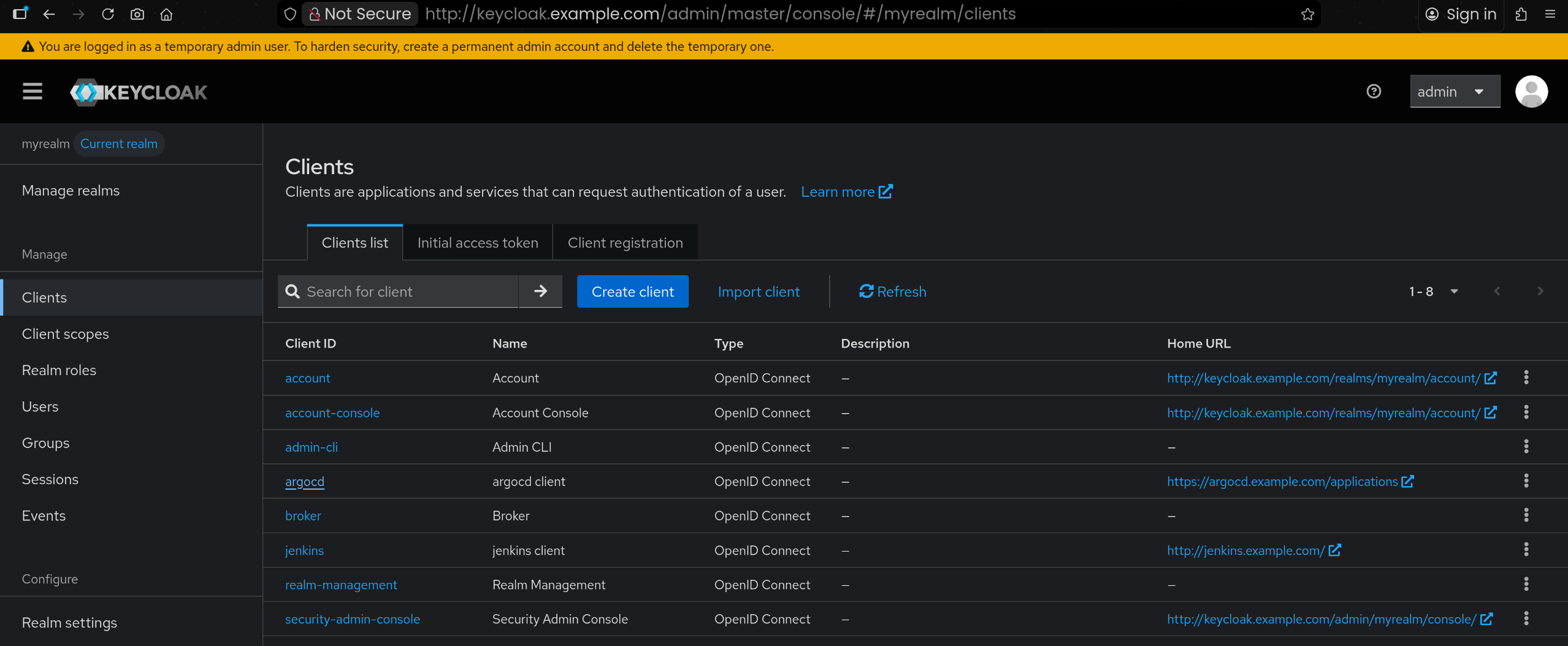Go to previous page of clients
This screenshot has width=1568, height=646.
(x=1497, y=291)
